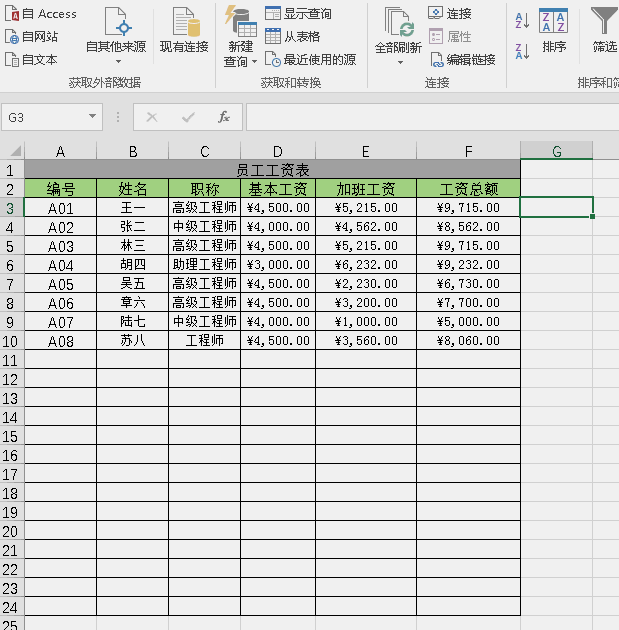This screenshot has height=630, width=619.
Task: Sort ascending A to Z
Action: click(522, 20)
